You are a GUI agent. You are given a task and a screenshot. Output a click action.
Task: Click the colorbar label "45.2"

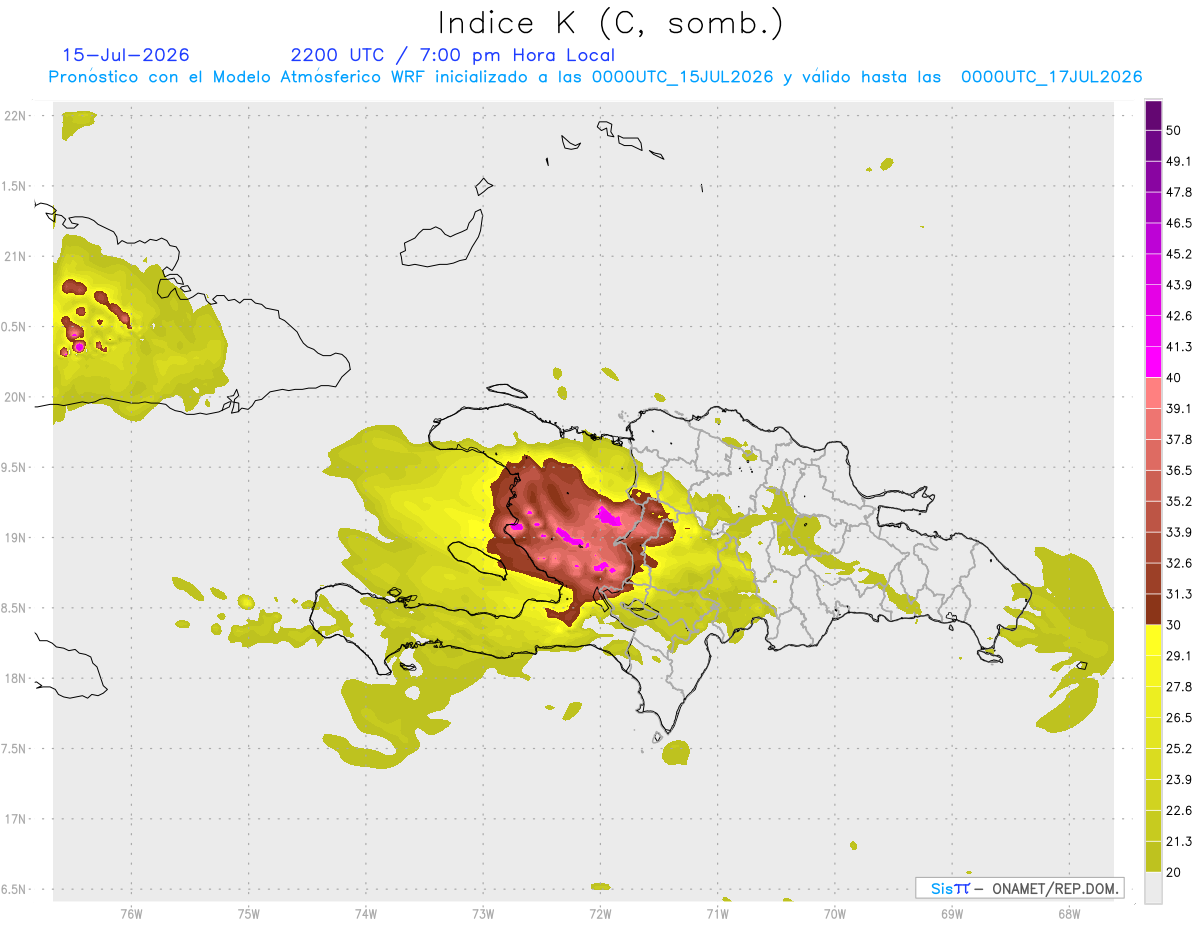(x=1179, y=255)
